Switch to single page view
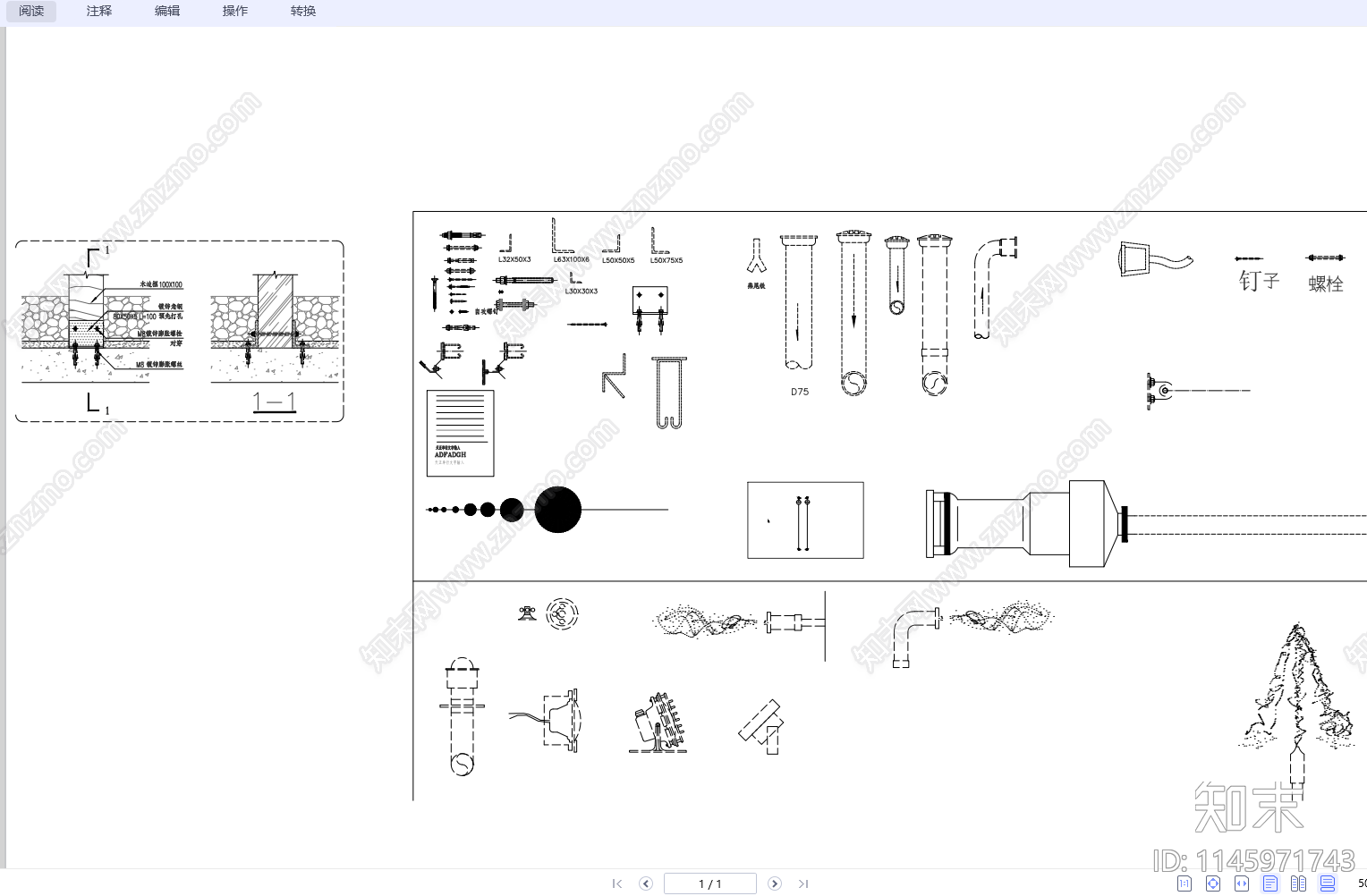1367x896 pixels. (x=1270, y=883)
